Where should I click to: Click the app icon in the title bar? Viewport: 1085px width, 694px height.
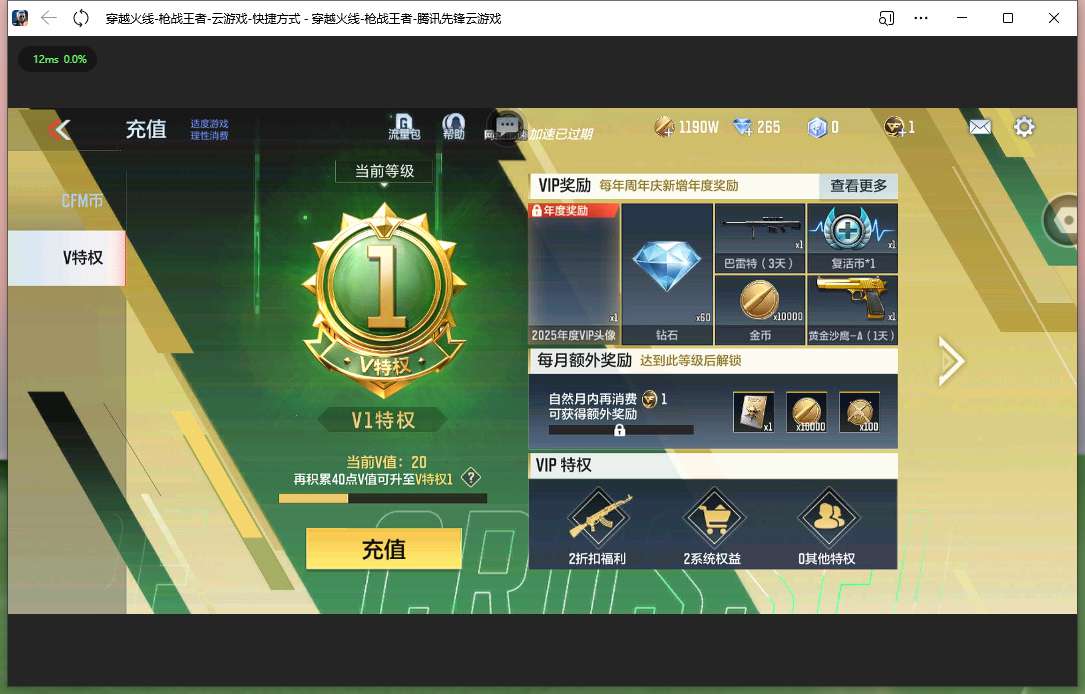click(20, 18)
